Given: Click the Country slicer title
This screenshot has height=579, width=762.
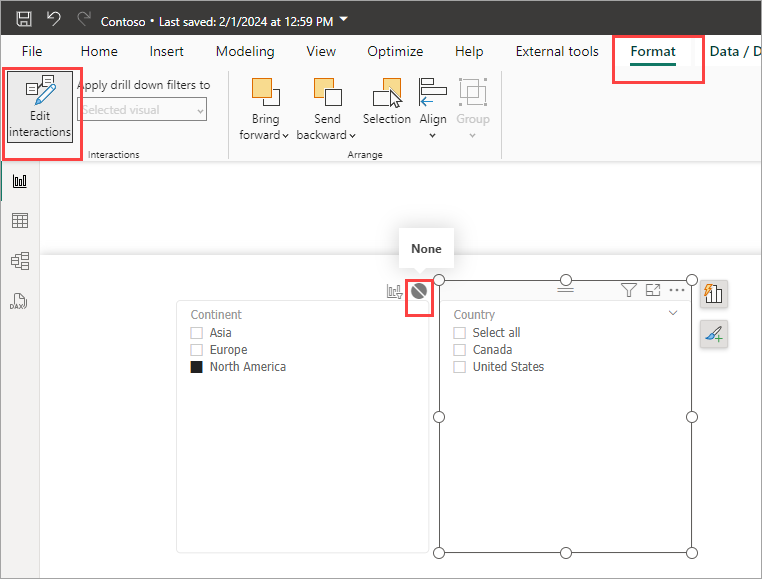Looking at the screenshot, I should [474, 315].
